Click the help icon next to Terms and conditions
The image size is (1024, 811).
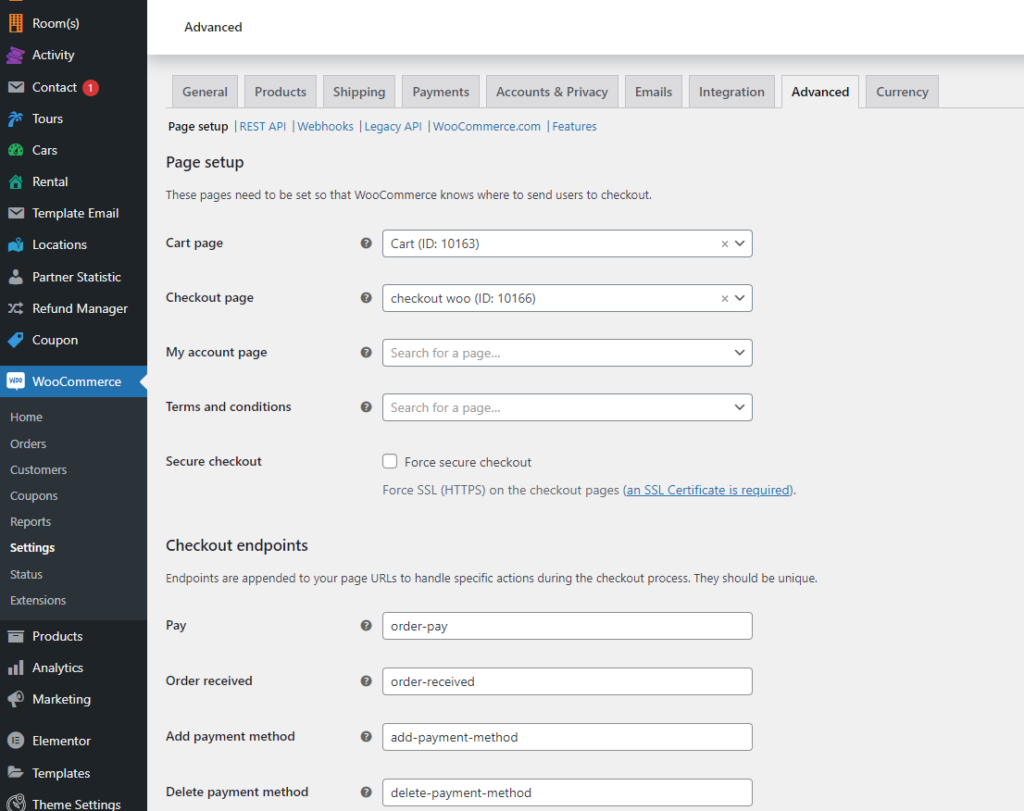(366, 407)
